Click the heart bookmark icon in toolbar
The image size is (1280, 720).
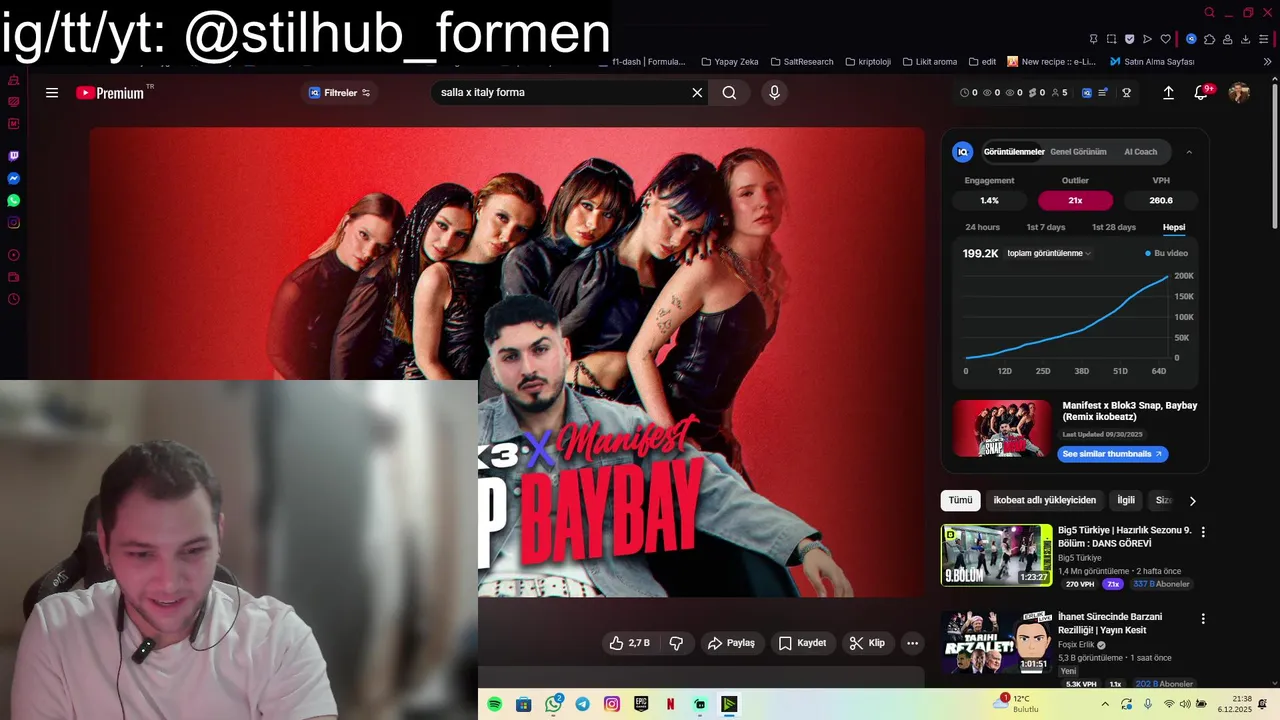click(1165, 39)
